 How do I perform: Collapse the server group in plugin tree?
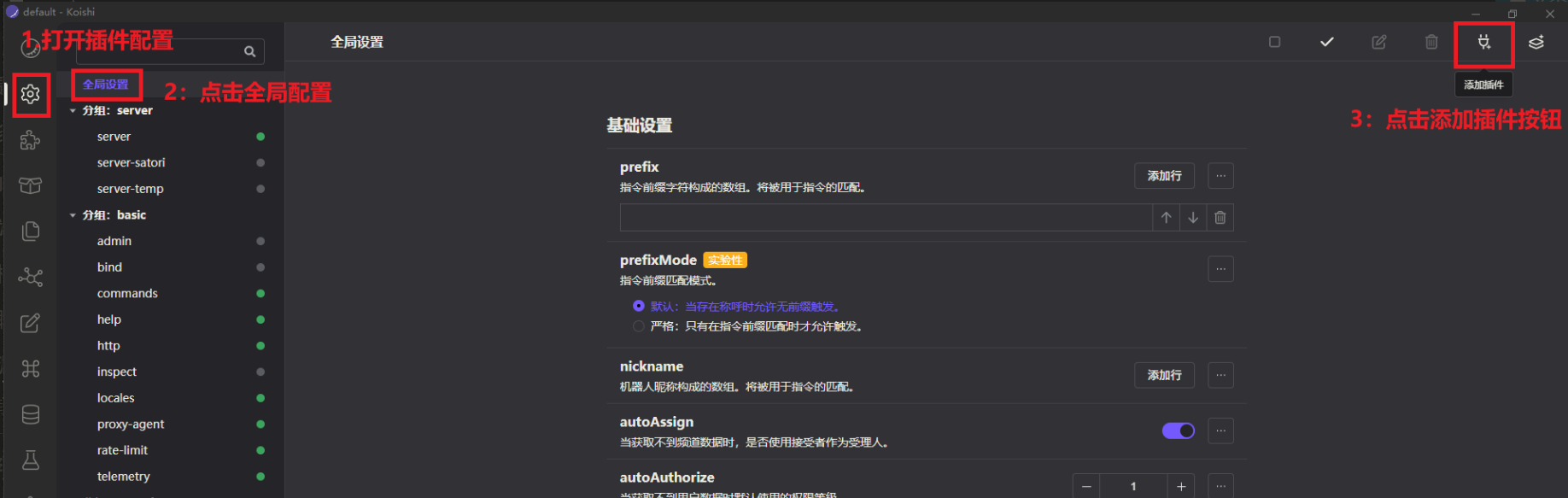pos(73,111)
